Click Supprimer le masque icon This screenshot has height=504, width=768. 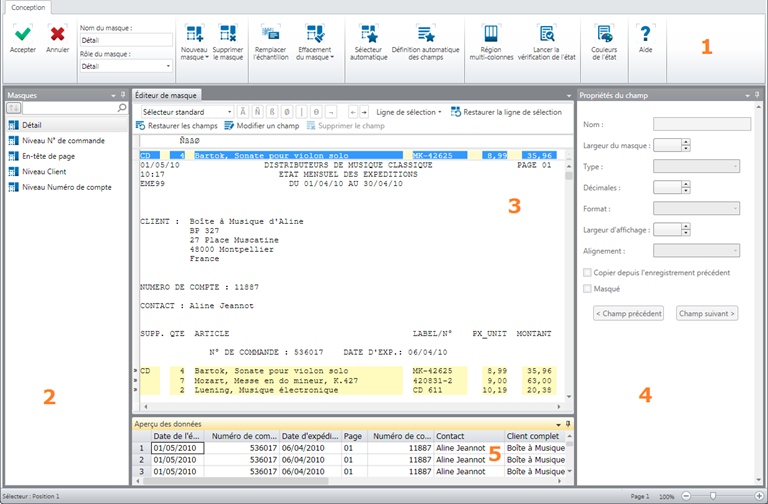(x=228, y=34)
